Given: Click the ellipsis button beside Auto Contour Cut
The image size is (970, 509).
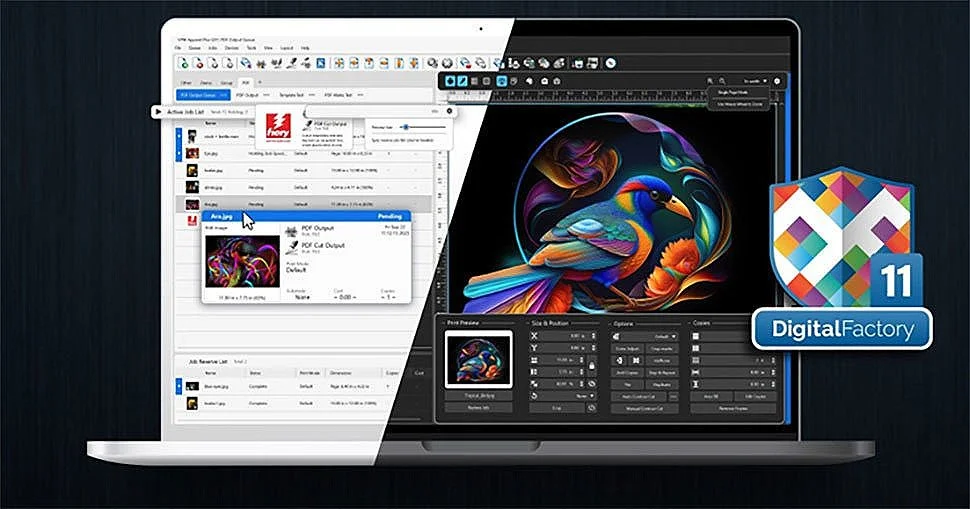Looking at the screenshot, I should (674, 396).
